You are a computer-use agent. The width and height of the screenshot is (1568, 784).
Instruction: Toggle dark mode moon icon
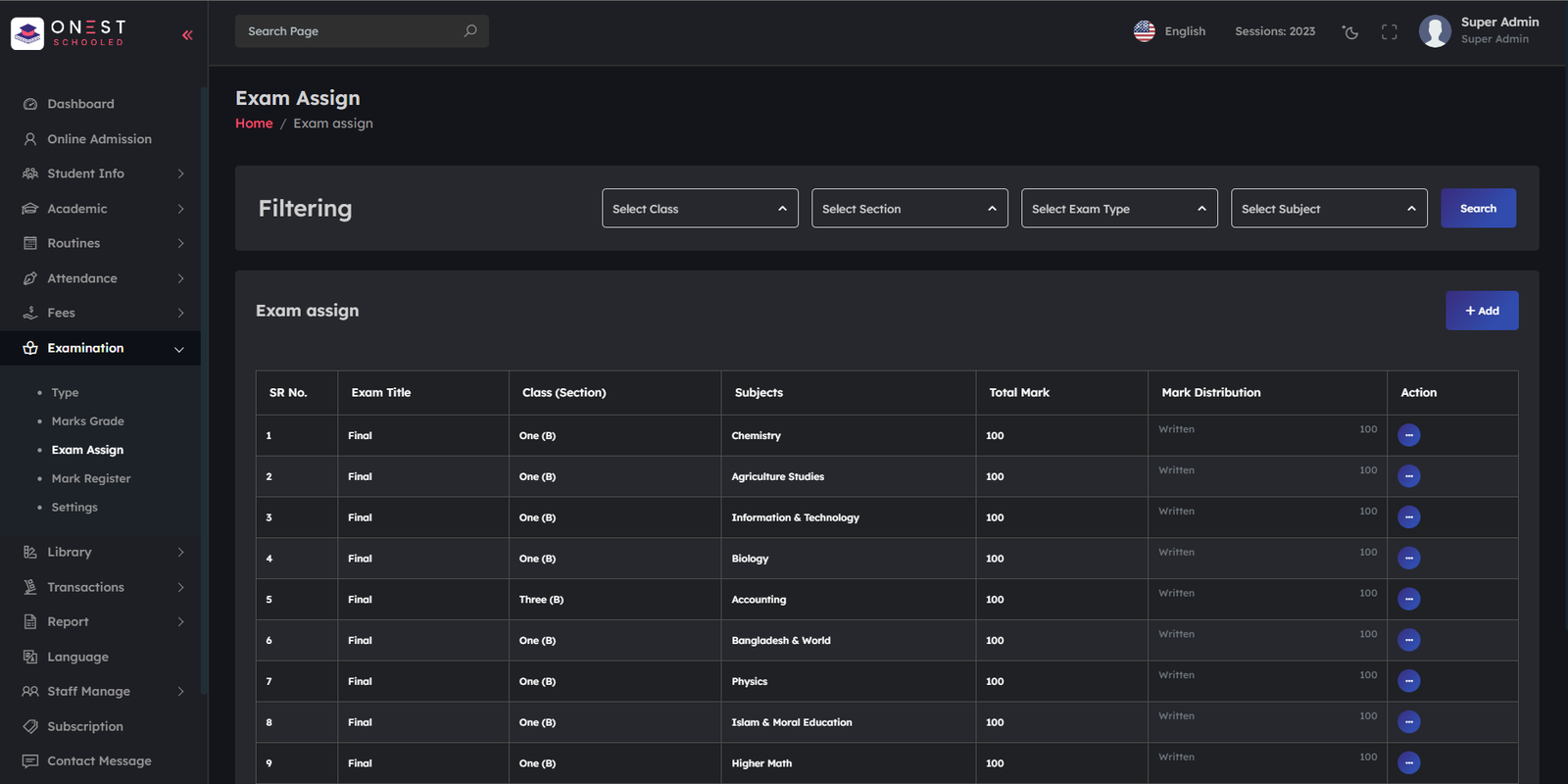(x=1350, y=32)
